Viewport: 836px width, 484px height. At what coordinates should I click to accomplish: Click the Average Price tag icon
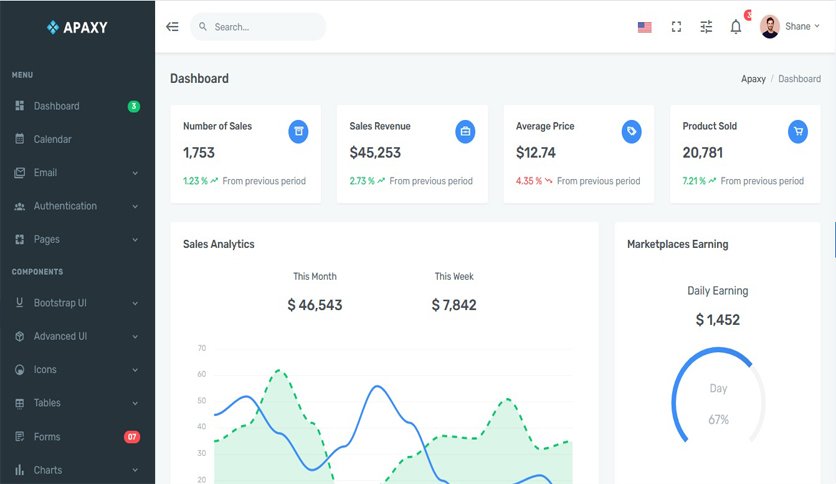[631, 131]
